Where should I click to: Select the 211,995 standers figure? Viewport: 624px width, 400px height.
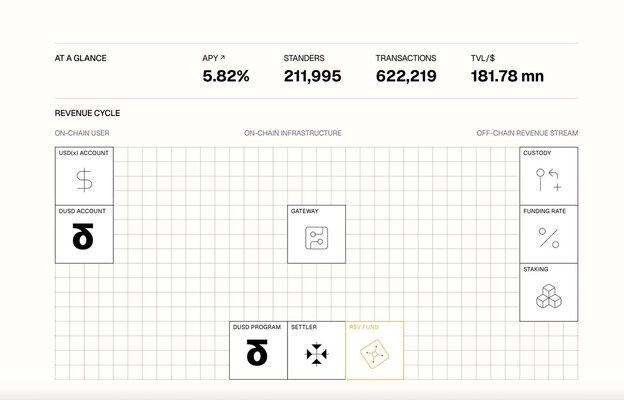312,76
